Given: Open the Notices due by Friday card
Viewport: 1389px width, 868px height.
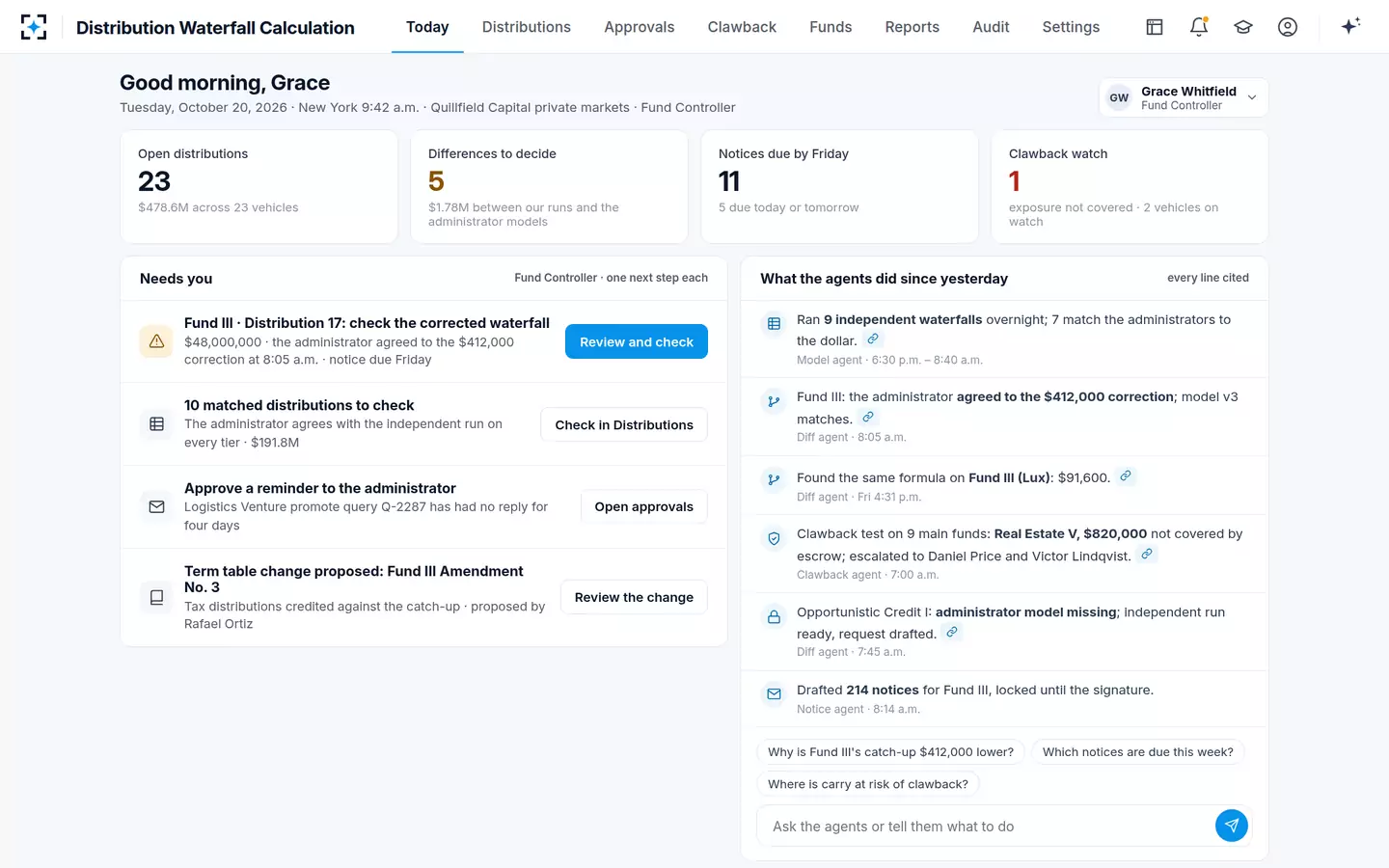Looking at the screenshot, I should pyautogui.click(x=840, y=187).
